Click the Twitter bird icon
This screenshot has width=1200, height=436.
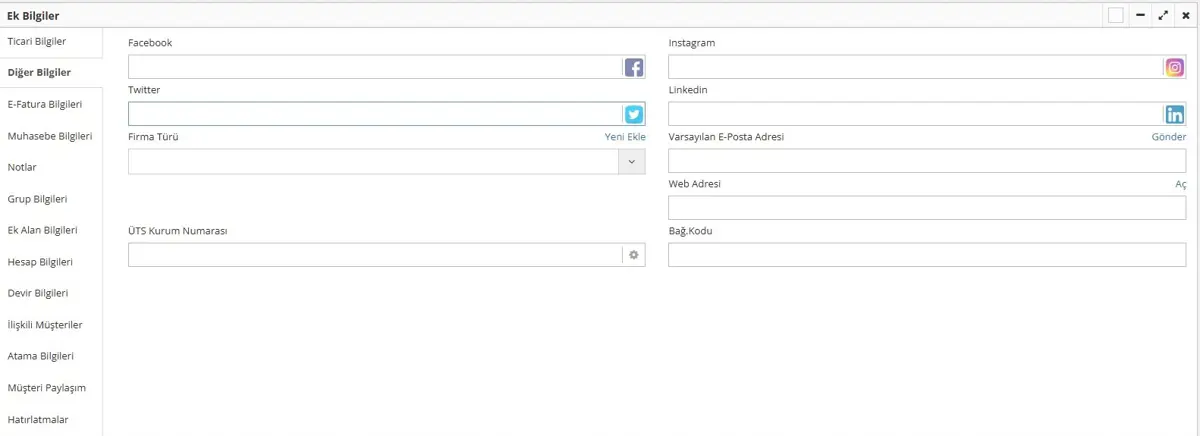pyautogui.click(x=634, y=115)
